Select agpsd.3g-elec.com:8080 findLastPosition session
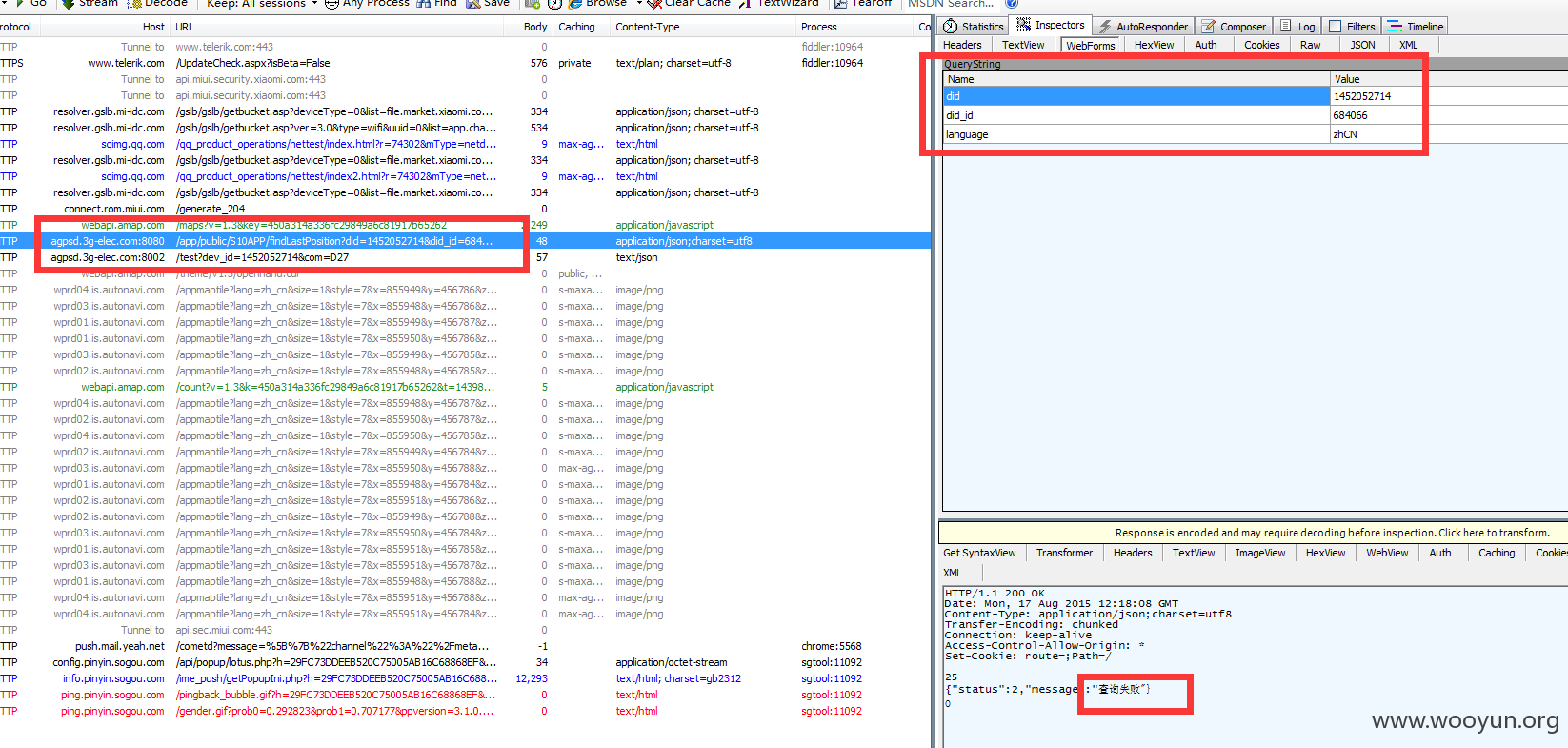Image resolution: width=1568 pixels, height=748 pixels. (465, 241)
